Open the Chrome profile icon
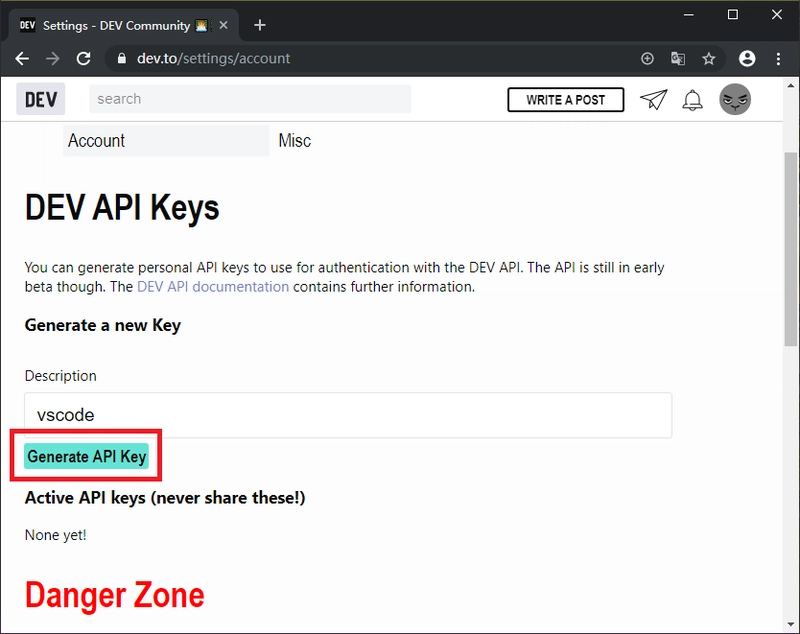The width and height of the screenshot is (800, 634). click(x=747, y=59)
